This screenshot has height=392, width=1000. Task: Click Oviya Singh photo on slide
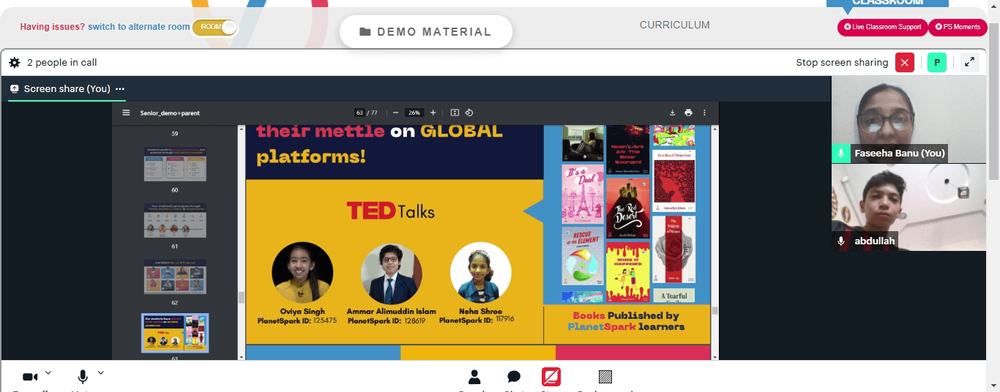tap(302, 272)
